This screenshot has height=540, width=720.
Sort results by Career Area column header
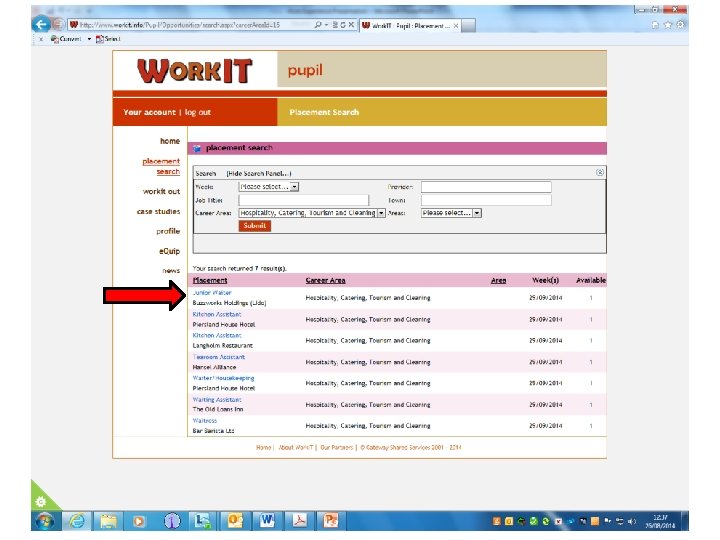tap(326, 280)
